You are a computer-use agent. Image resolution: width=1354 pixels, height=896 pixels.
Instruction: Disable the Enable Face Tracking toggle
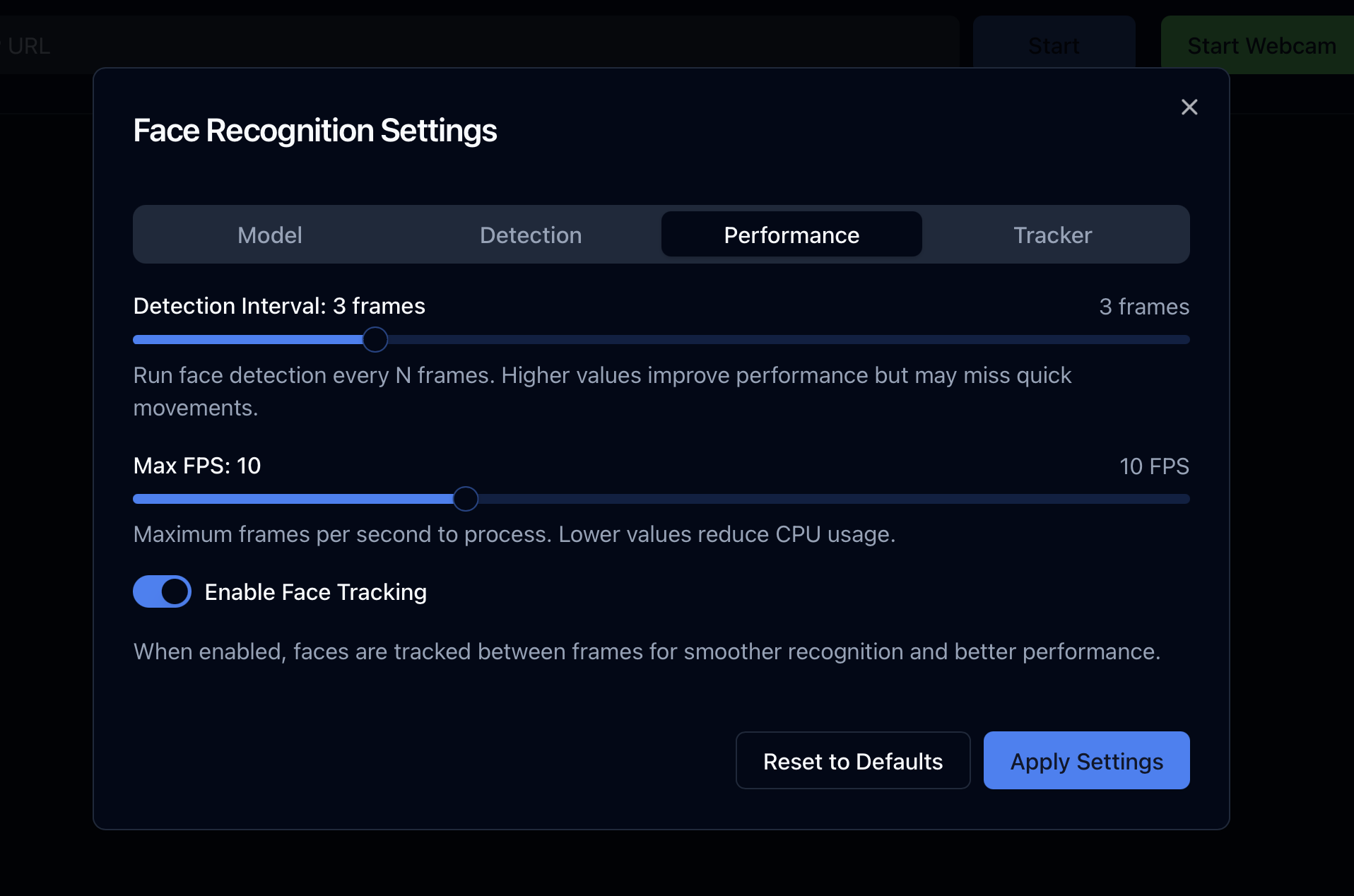(161, 591)
